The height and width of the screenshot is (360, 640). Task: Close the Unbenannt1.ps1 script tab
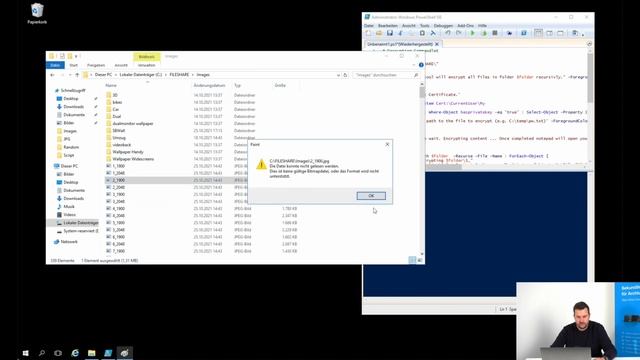(x=437, y=44)
